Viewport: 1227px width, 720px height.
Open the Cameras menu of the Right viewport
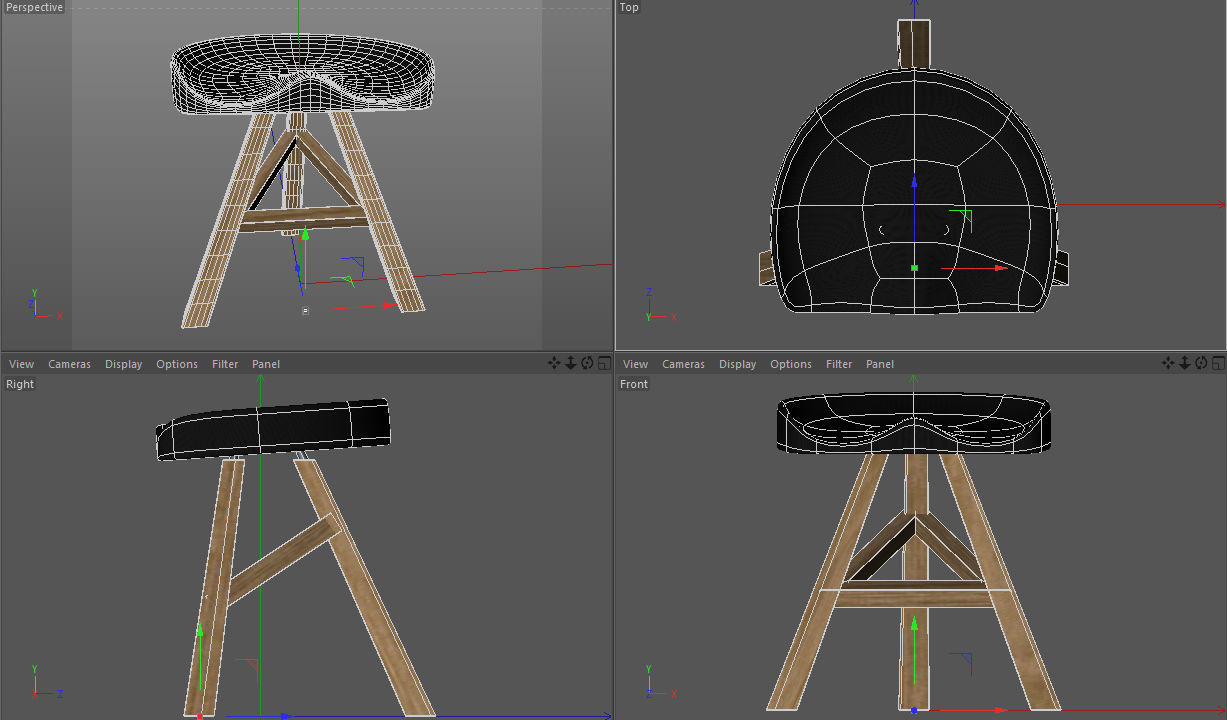click(x=69, y=364)
